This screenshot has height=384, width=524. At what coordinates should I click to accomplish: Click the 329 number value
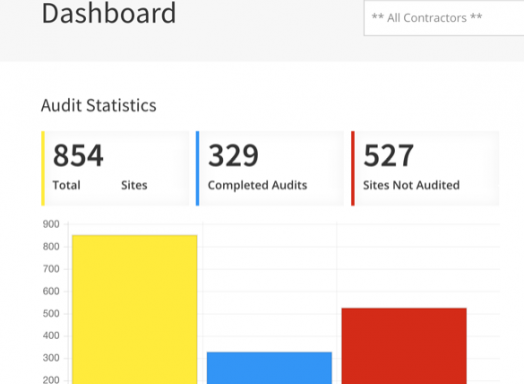[233, 155]
